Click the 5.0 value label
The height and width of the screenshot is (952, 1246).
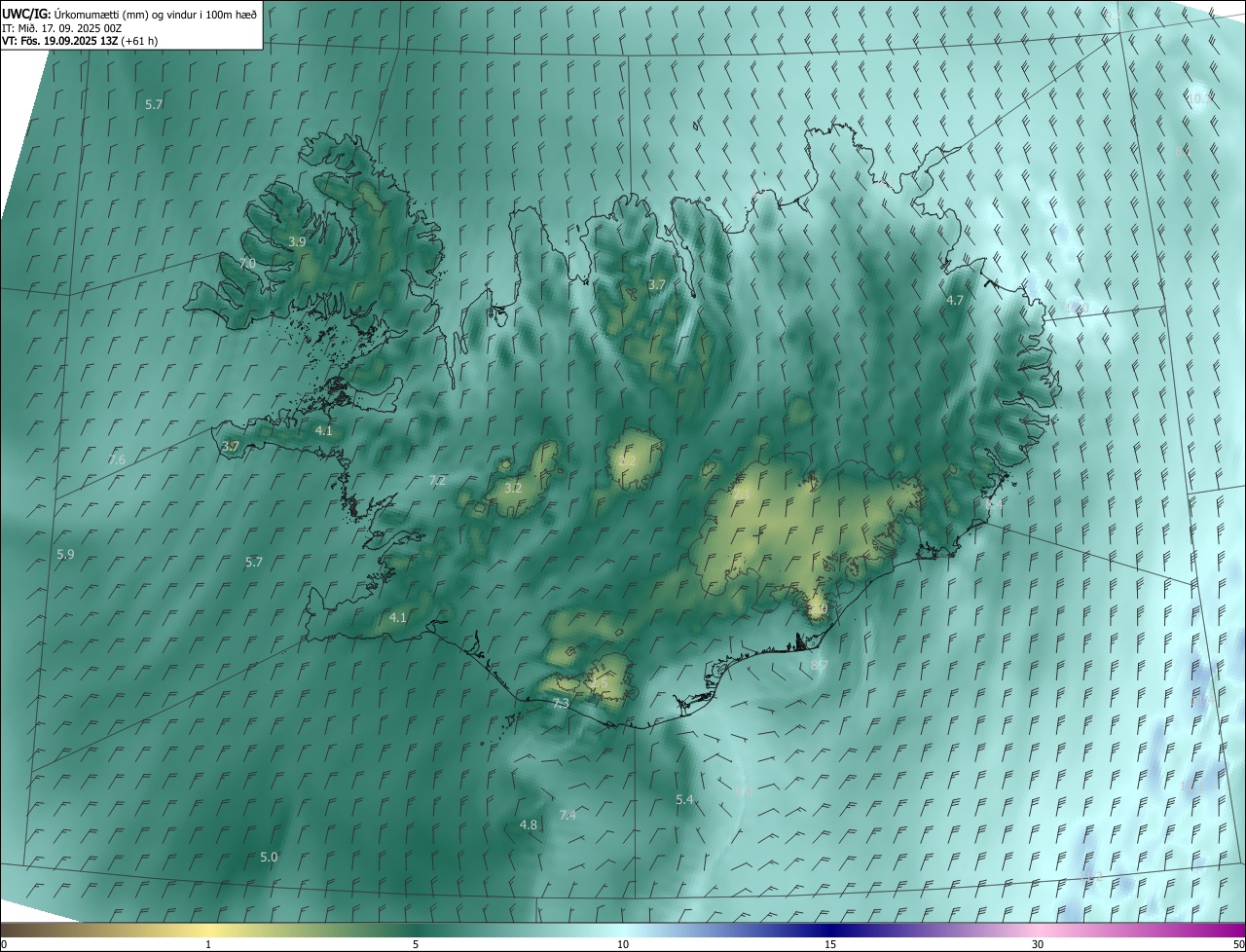click(x=269, y=857)
